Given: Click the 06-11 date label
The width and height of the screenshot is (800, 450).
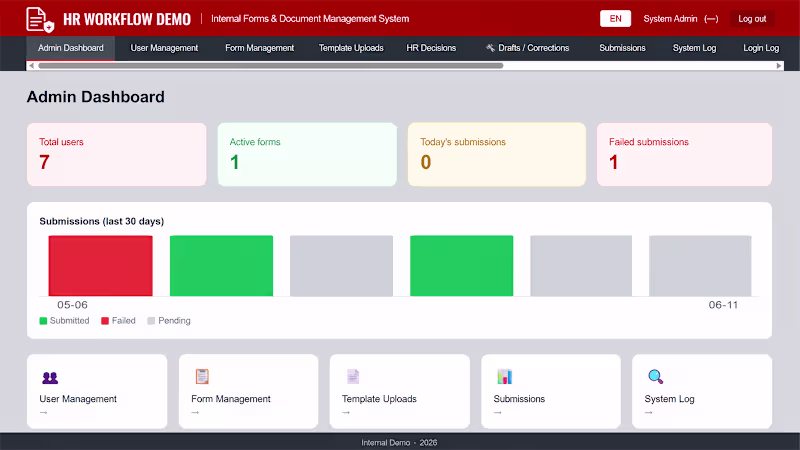Looking at the screenshot, I should coord(723,305).
